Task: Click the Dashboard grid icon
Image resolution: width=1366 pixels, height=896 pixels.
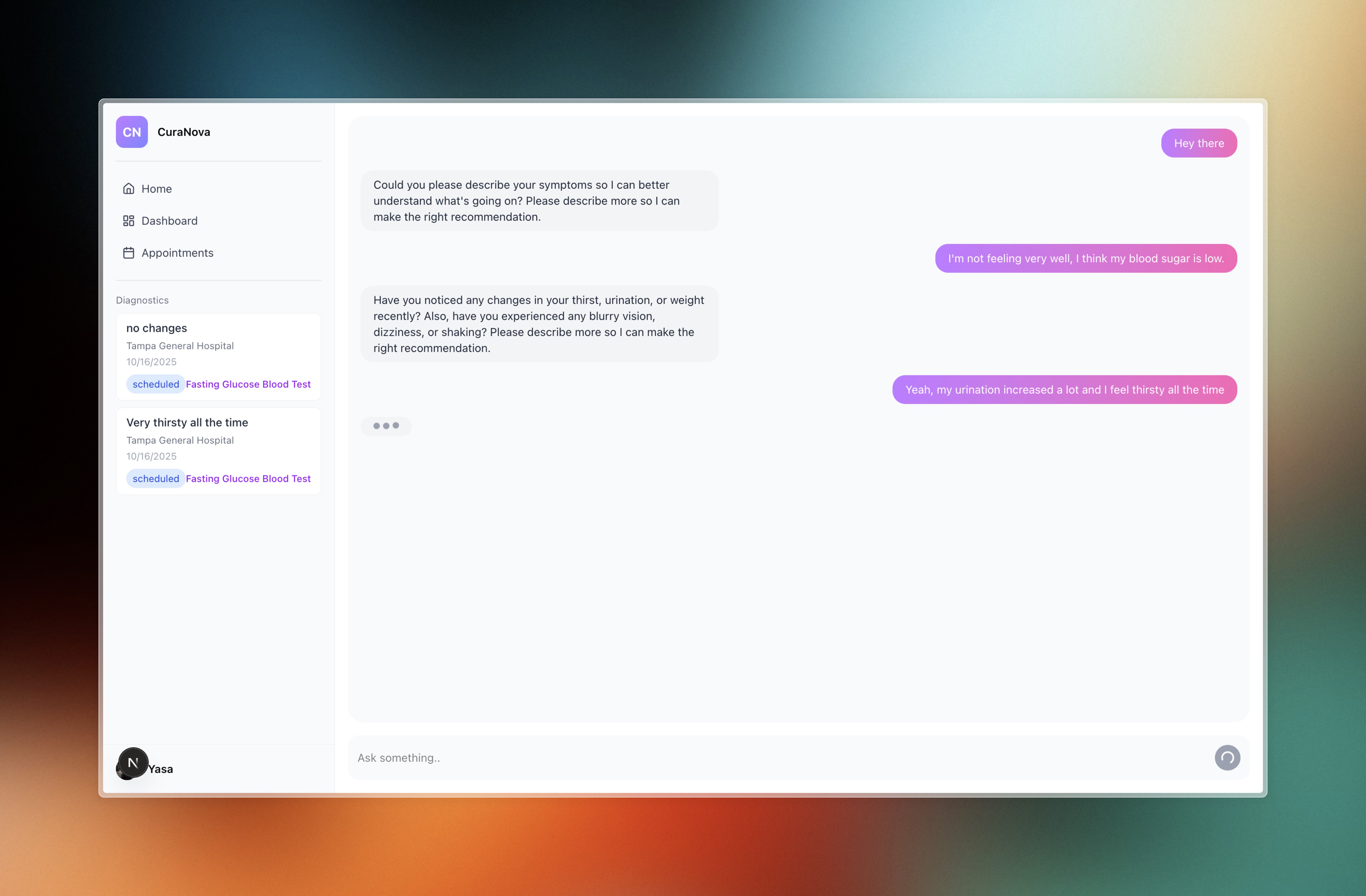Action: tap(129, 221)
